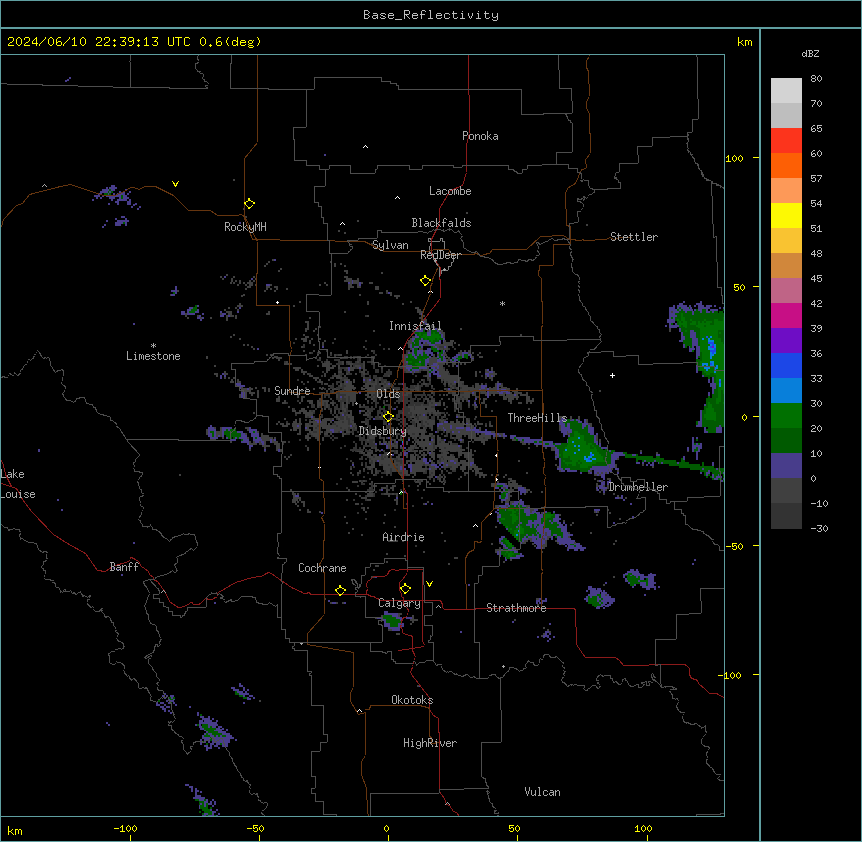Screen dimensions: 862x842
Task: Click the yellow V marker northeast of Calgary
Action: click(429, 584)
